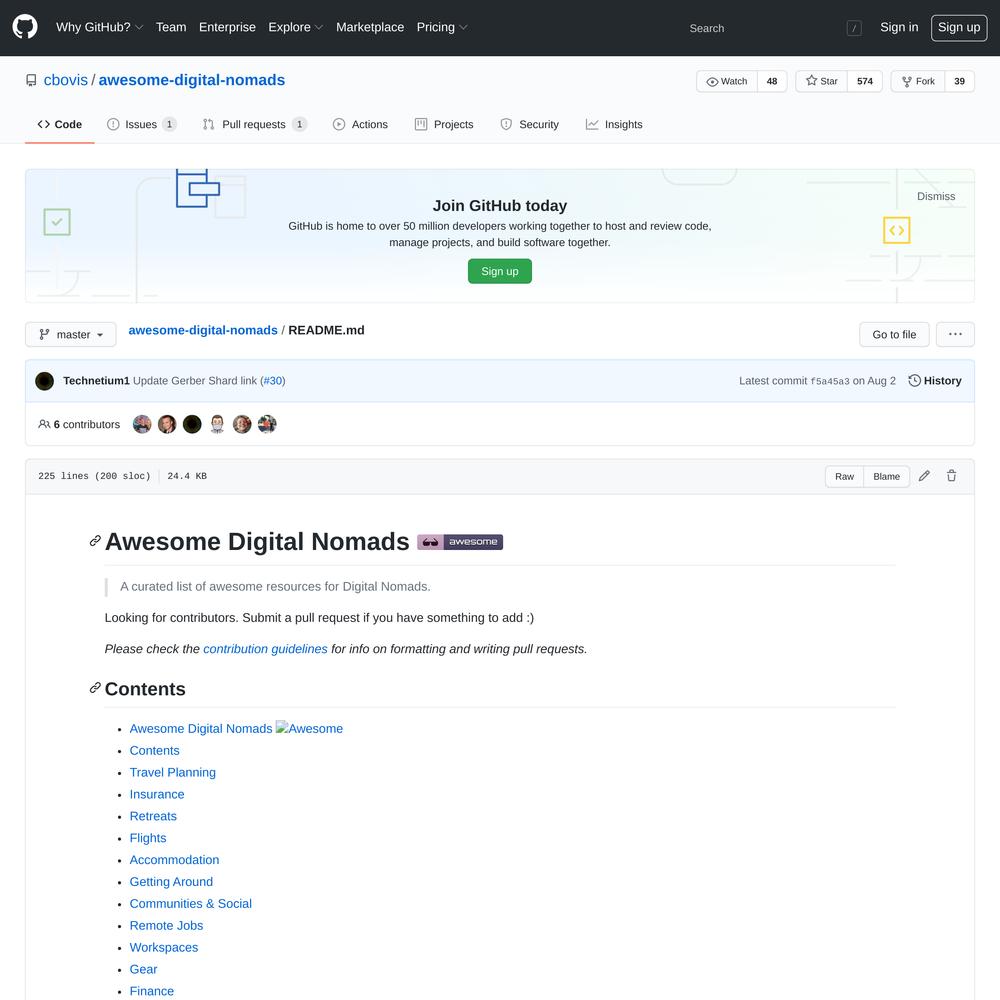The width and height of the screenshot is (1000, 1000).
Task: Expand the Explore menu
Action: coord(295,27)
